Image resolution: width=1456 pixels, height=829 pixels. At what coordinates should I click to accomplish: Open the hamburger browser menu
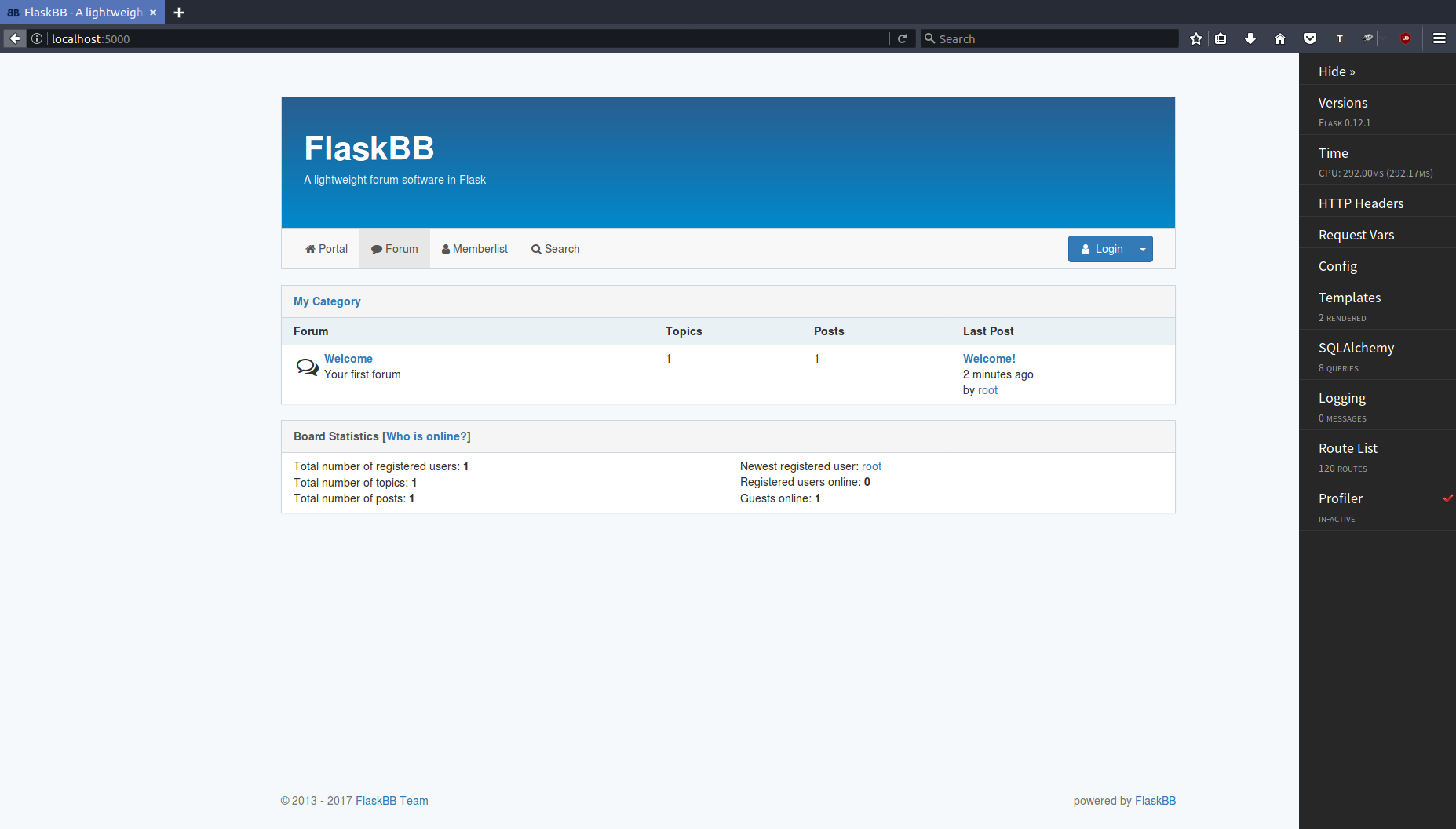(1440, 38)
